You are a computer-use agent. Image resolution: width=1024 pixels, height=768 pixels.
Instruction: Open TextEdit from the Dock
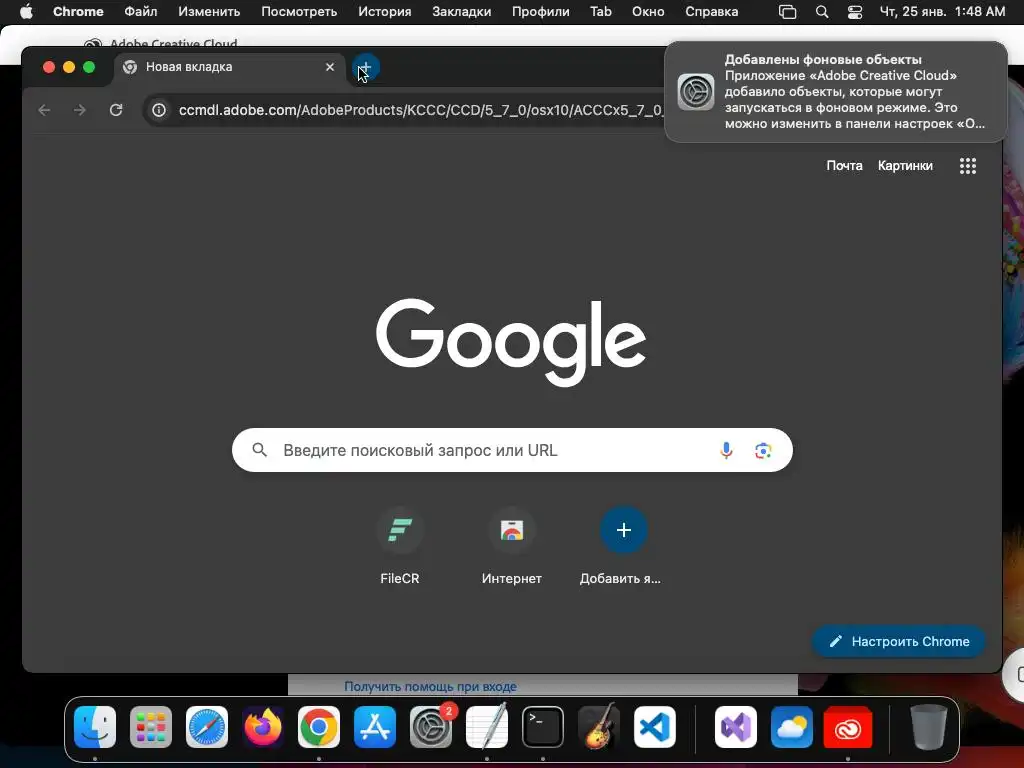[x=487, y=727]
